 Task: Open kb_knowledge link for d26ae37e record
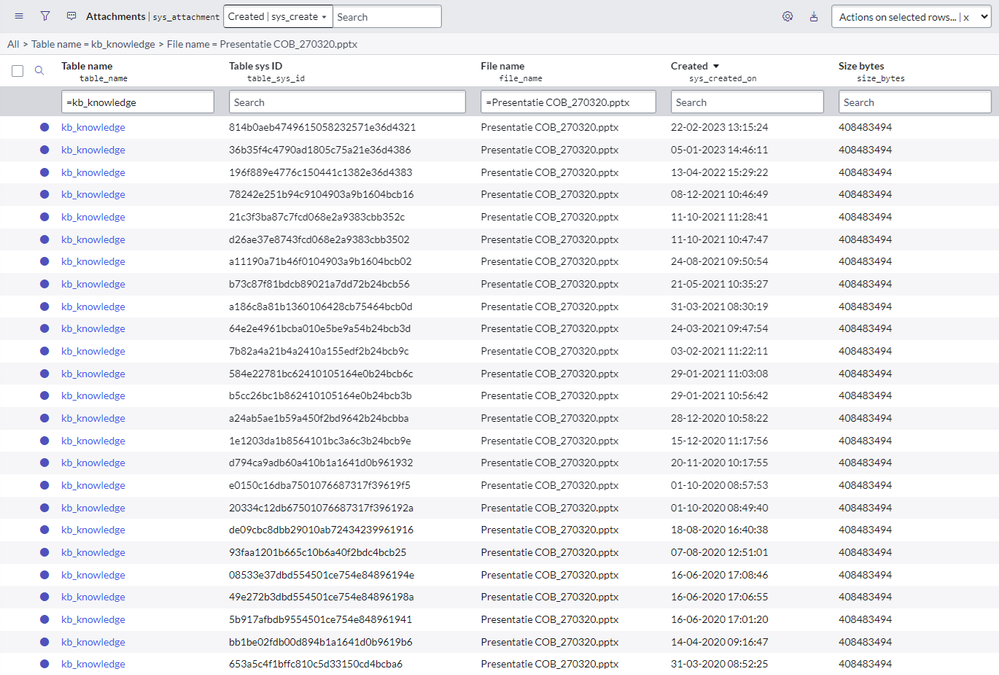coord(93,239)
